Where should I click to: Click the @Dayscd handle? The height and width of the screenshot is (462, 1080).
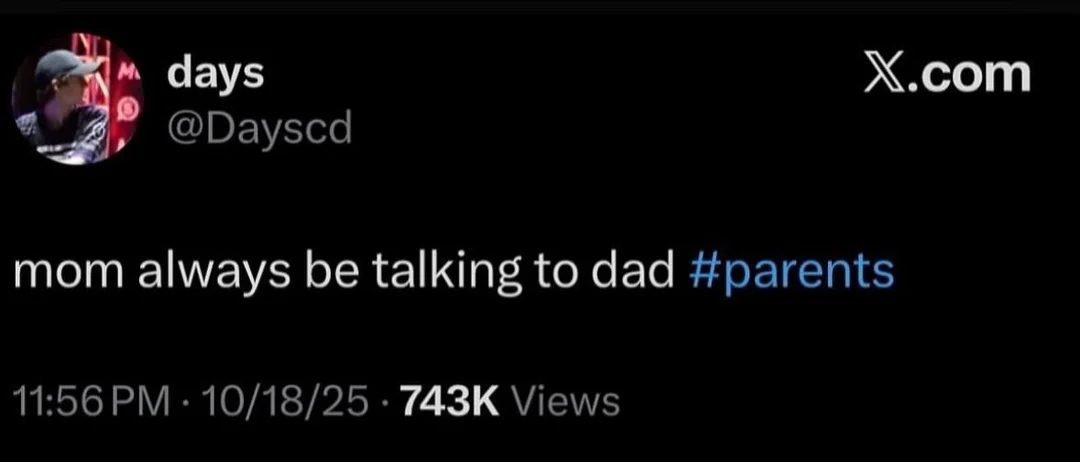click(x=260, y=127)
